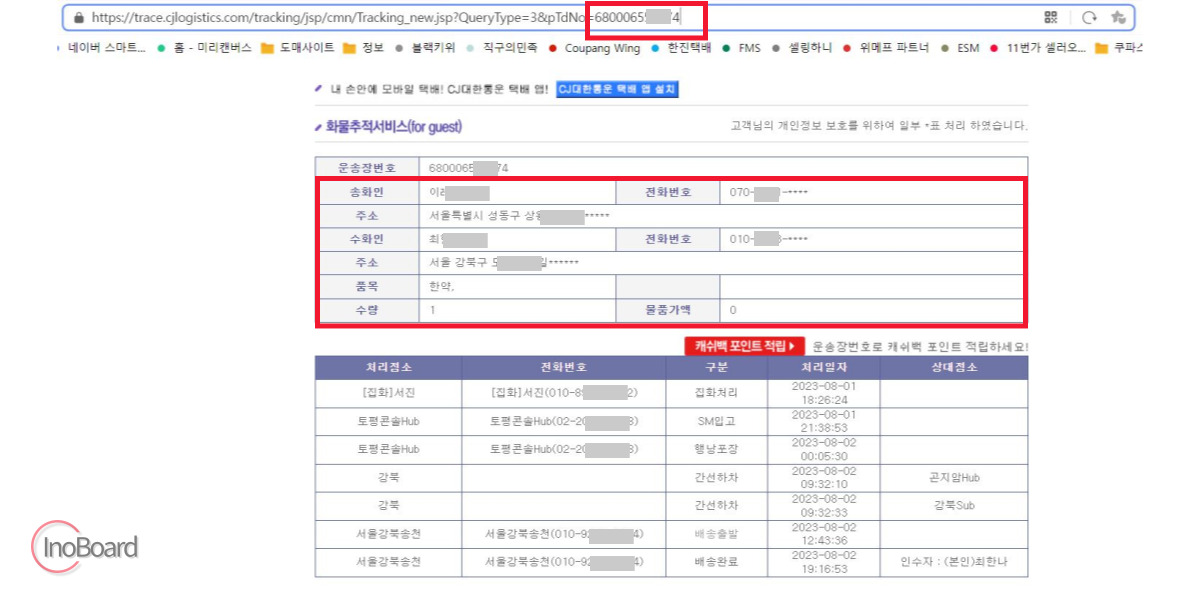The width and height of the screenshot is (1200, 600).
Task: Open the 한진택배 bookmark
Action: pos(684,47)
